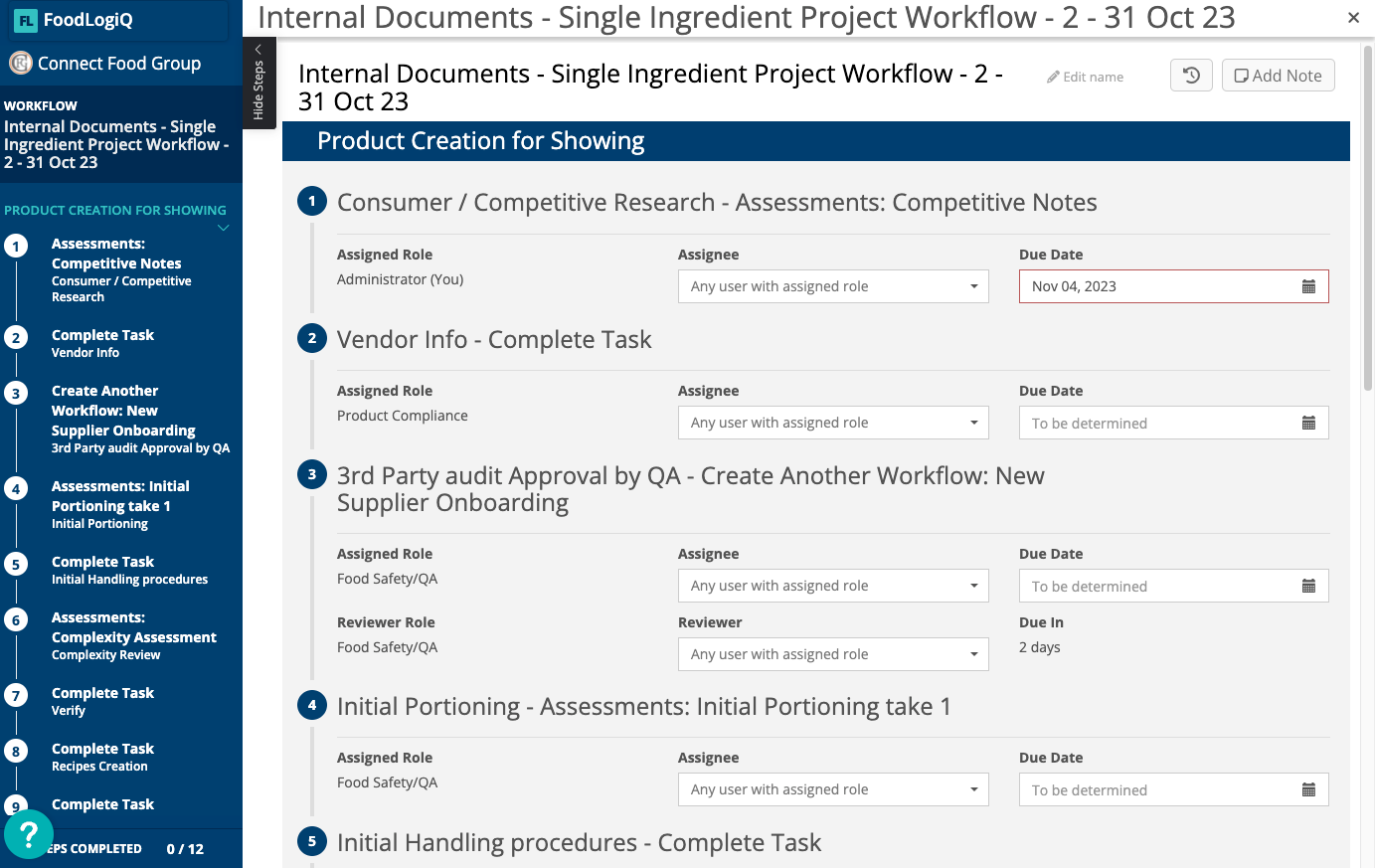The image size is (1375, 868).
Task: Click the Add Note button
Action: [x=1278, y=76]
